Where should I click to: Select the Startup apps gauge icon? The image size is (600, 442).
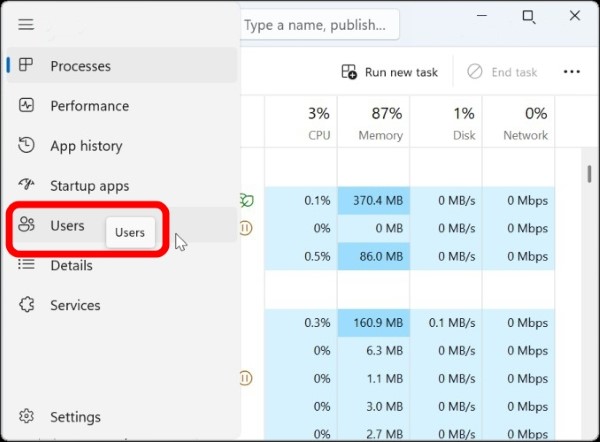pyautogui.click(x=27, y=186)
